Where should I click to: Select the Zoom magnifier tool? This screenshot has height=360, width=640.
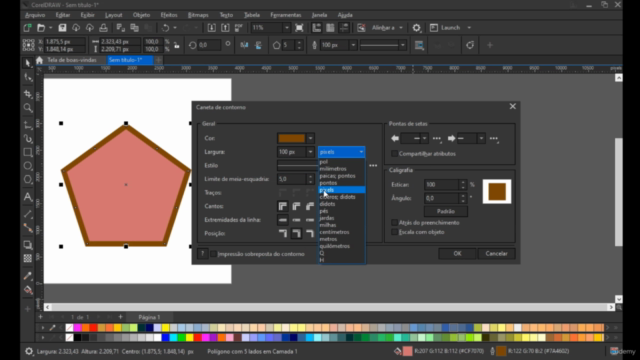coord(28,108)
